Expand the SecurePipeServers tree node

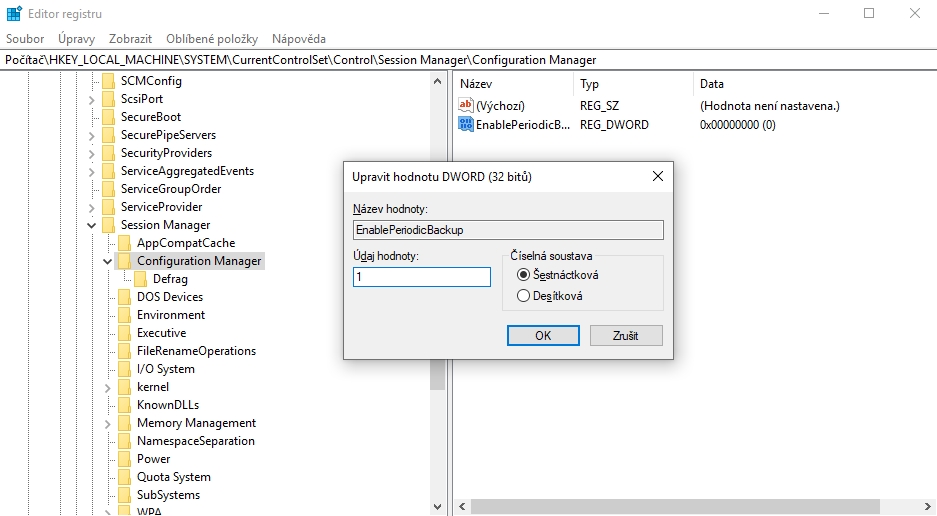click(x=91, y=136)
